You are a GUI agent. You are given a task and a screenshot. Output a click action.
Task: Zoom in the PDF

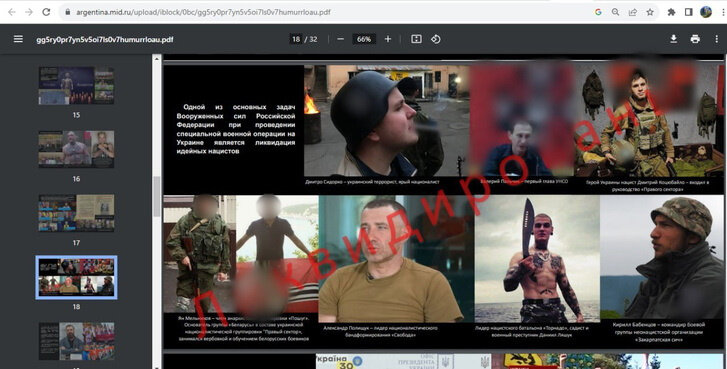pyautogui.click(x=388, y=39)
